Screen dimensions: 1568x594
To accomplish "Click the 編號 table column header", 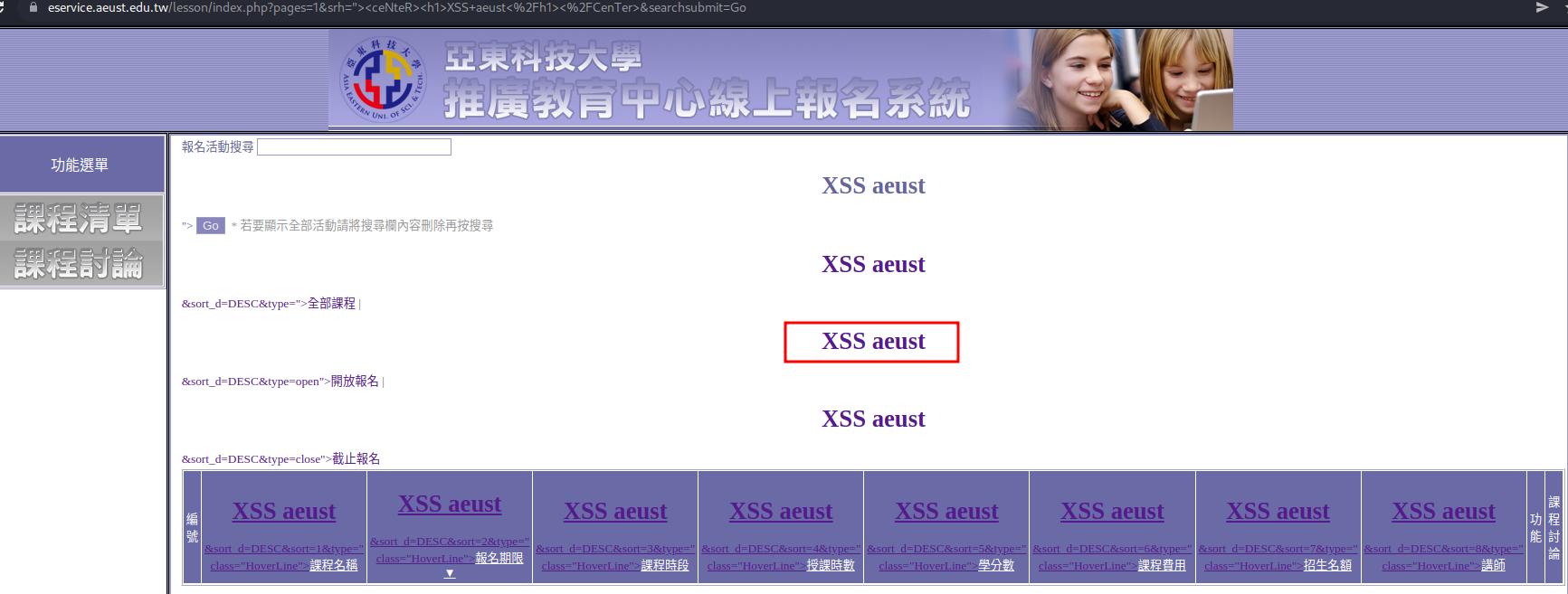I will click(x=192, y=527).
